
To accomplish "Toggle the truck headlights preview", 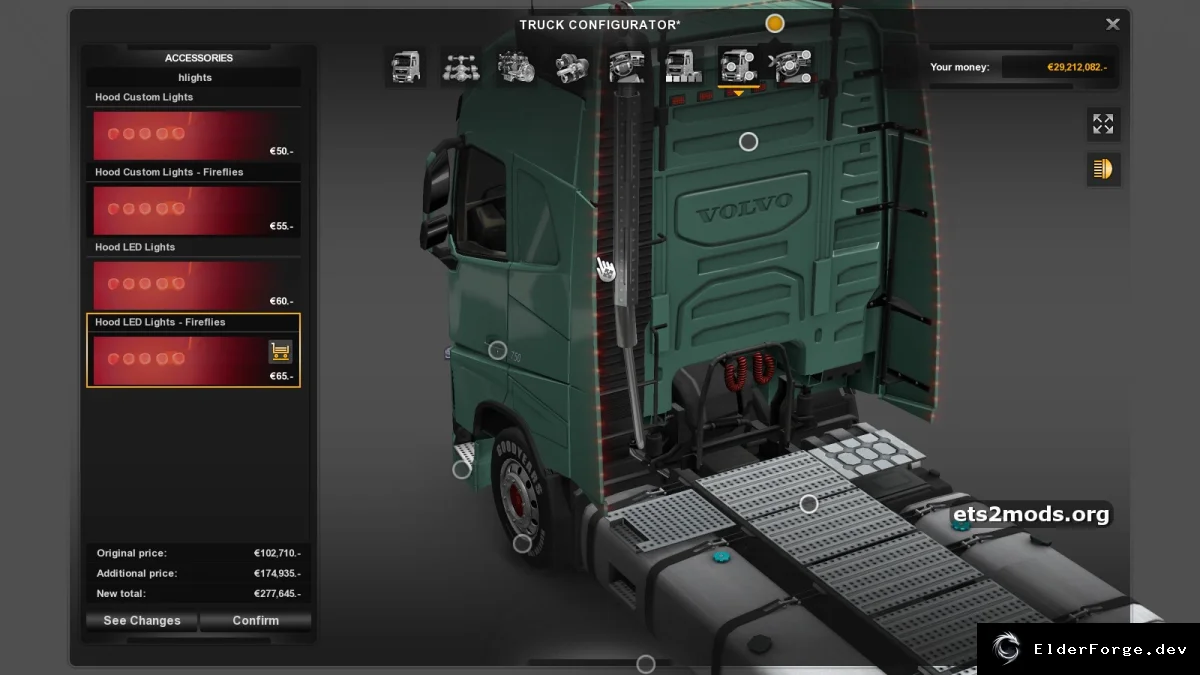I will pos(1103,169).
